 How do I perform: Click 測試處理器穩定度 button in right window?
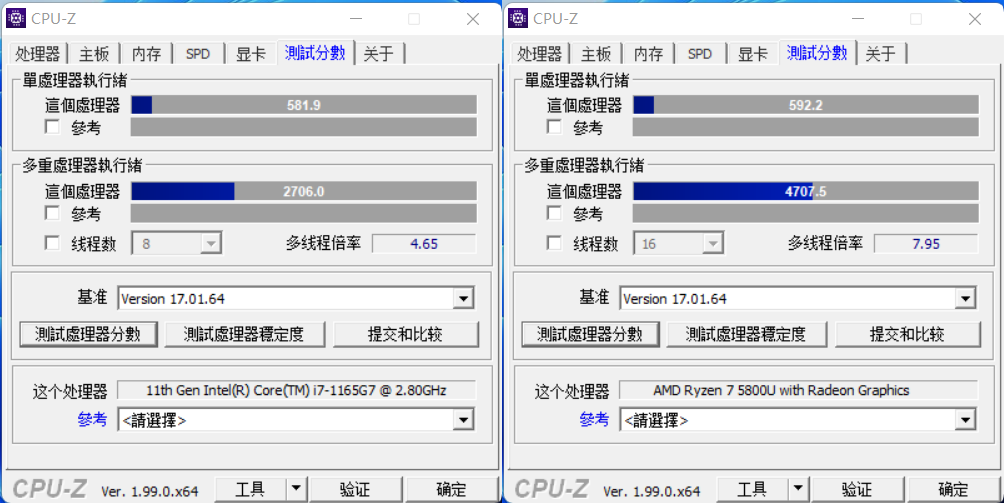[747, 334]
